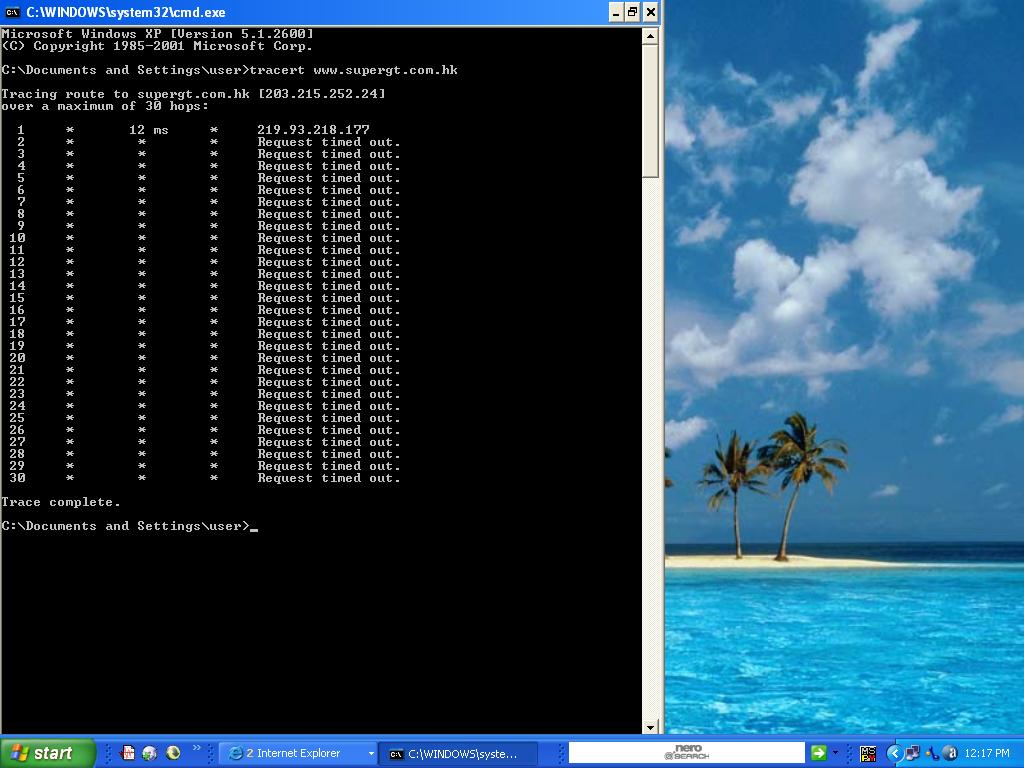This screenshot has width=1024, height=768.
Task: Click the command window scroll up arrow
Action: point(650,36)
